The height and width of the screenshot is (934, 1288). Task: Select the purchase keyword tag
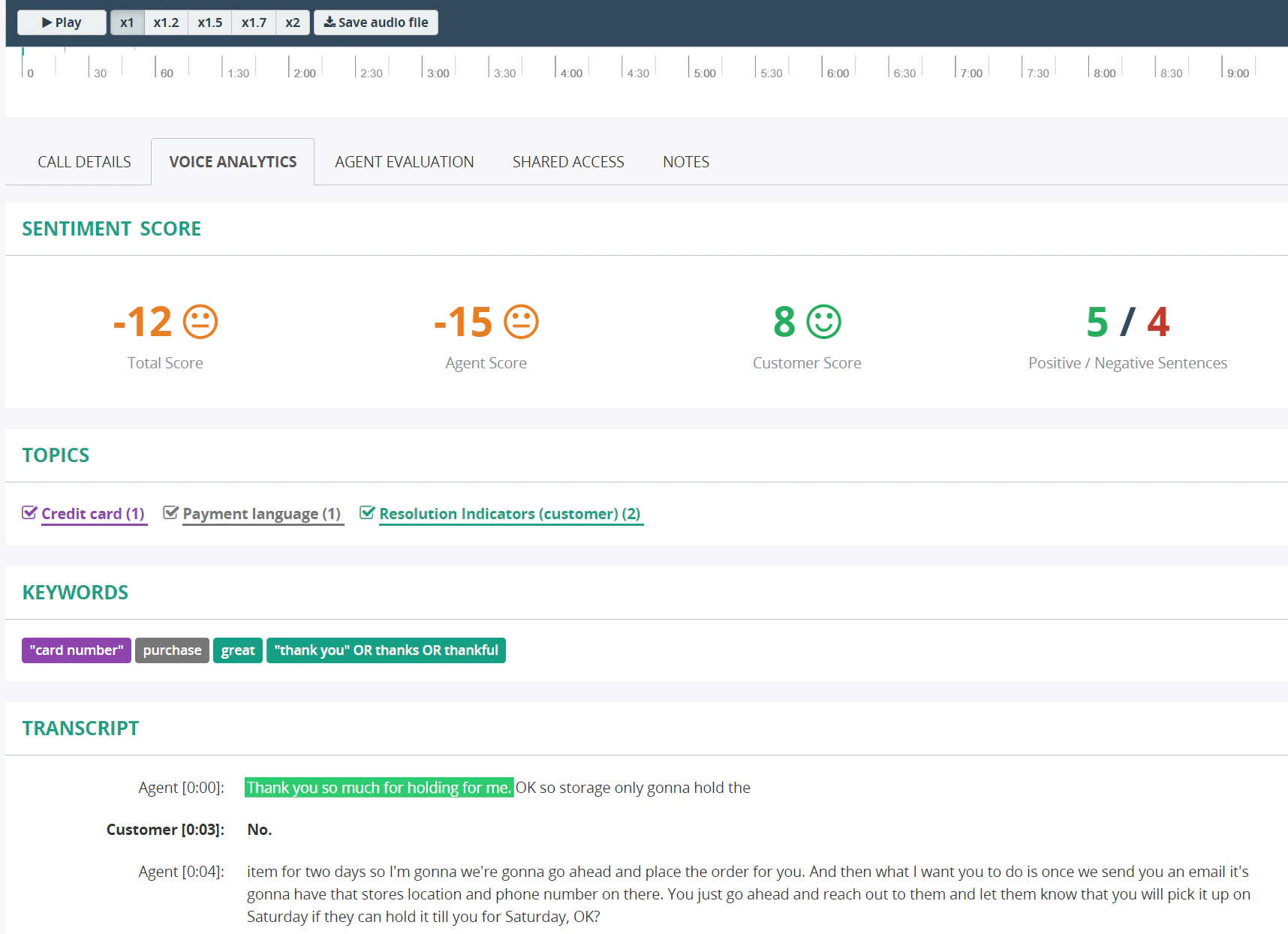(x=172, y=650)
